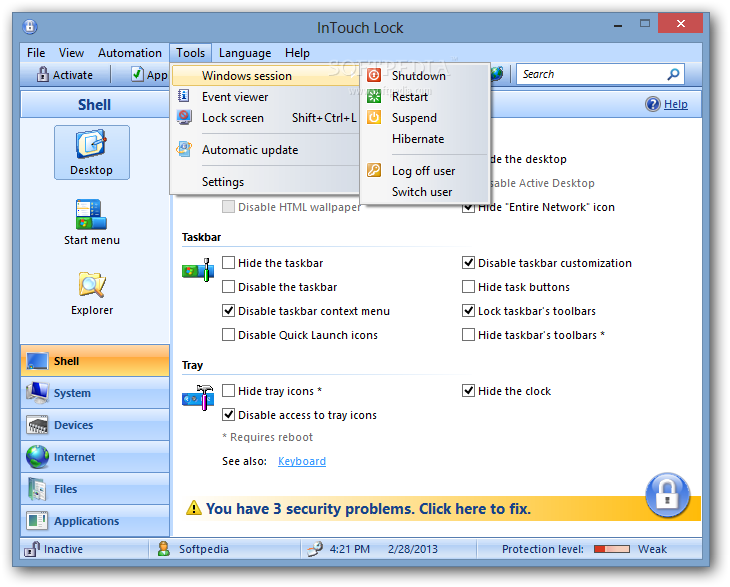Viewport: 730px width, 587px height.
Task: Switch to the Files category
Action: 95,489
